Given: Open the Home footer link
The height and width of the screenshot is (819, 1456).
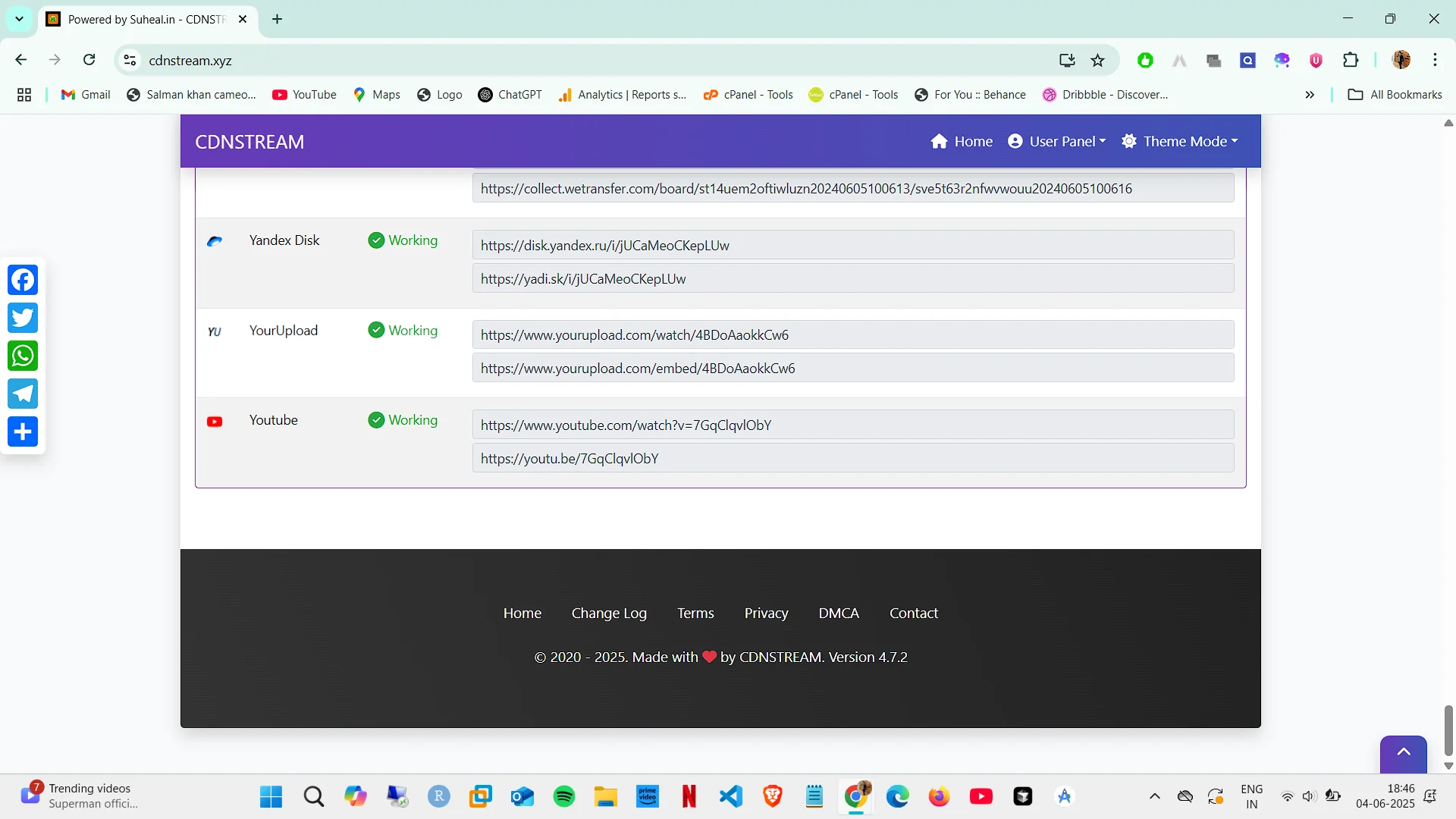Looking at the screenshot, I should pyautogui.click(x=522, y=613).
